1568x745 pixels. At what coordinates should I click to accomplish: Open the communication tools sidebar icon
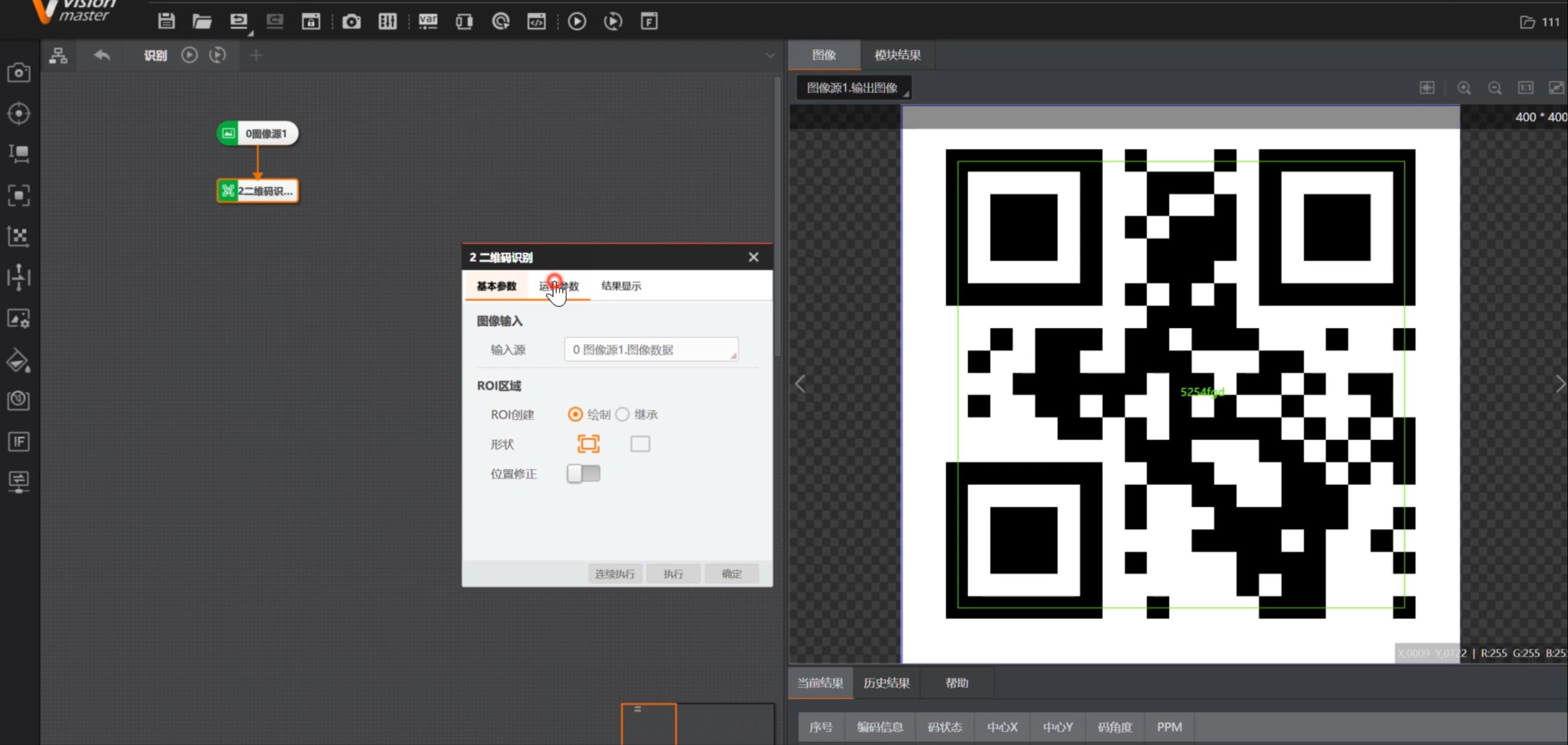(x=19, y=481)
